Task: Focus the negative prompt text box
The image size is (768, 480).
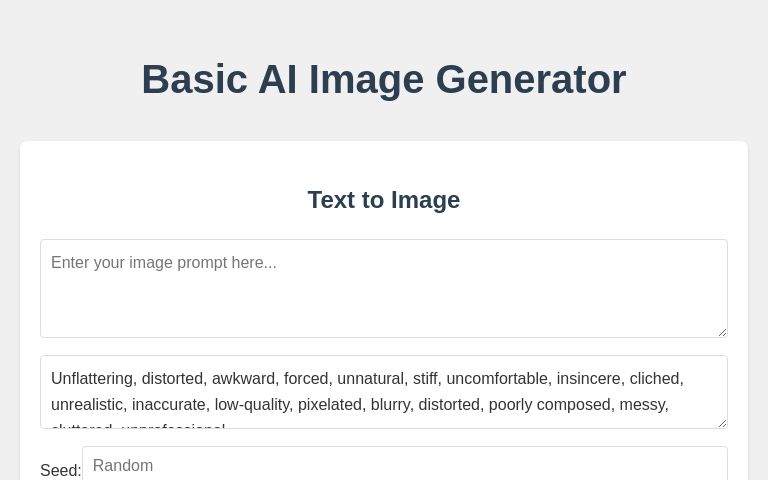Action: 383,392
